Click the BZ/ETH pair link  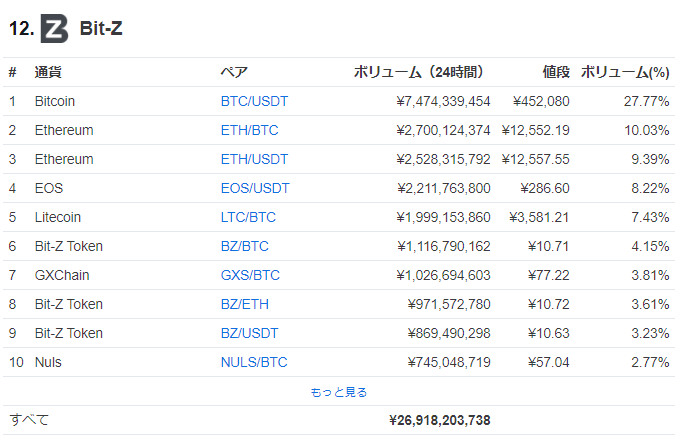[x=245, y=304]
